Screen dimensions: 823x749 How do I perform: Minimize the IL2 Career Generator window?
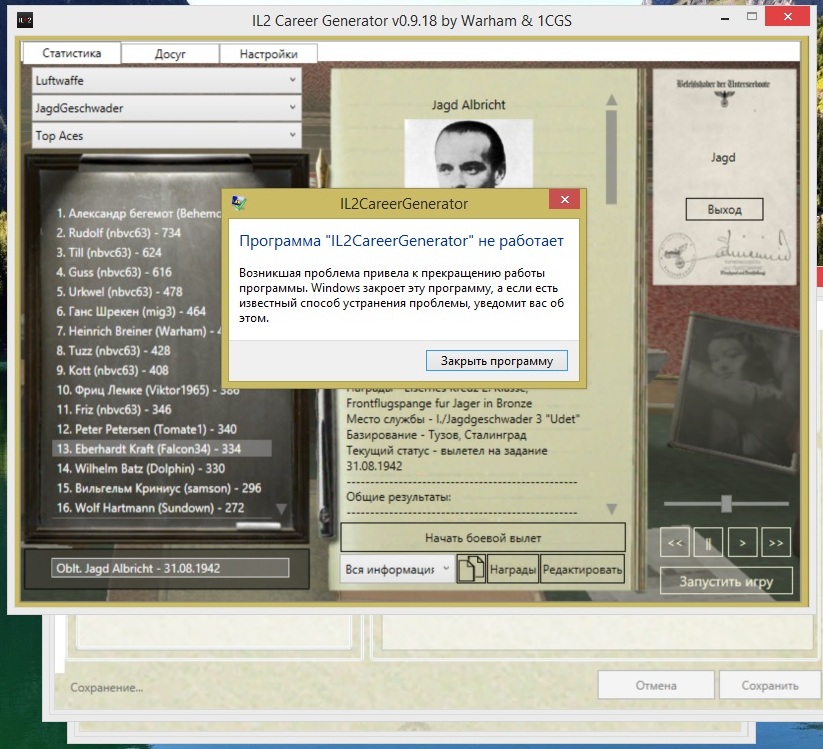click(x=725, y=18)
